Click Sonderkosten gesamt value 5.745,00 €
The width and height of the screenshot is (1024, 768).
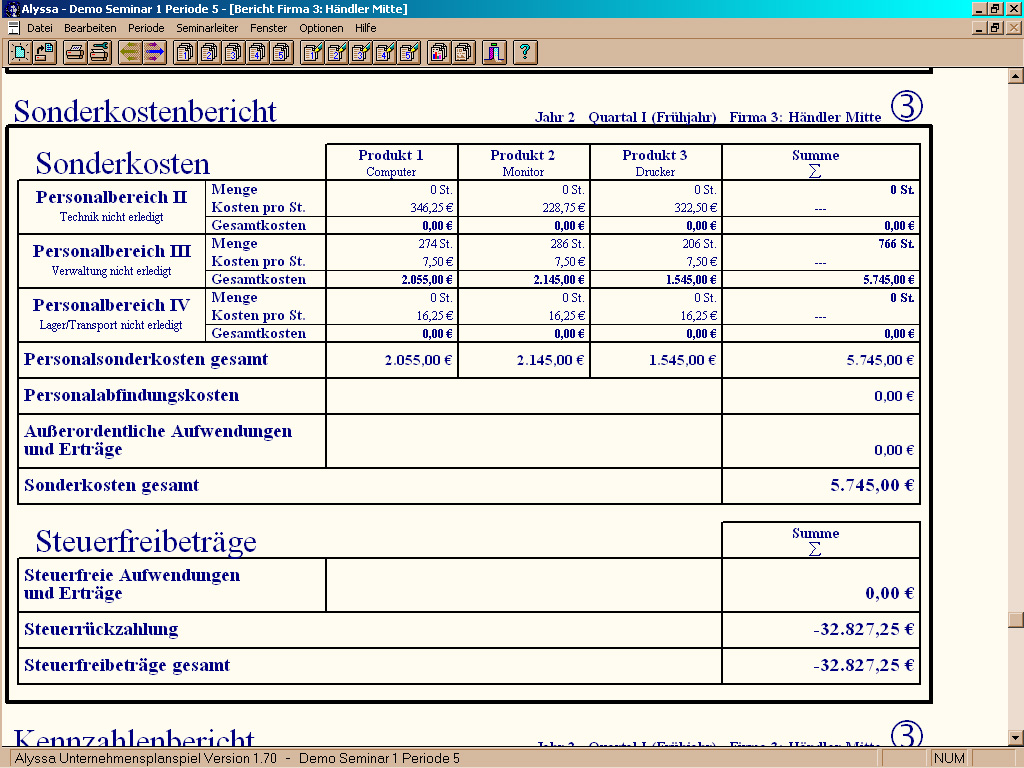[x=872, y=485]
